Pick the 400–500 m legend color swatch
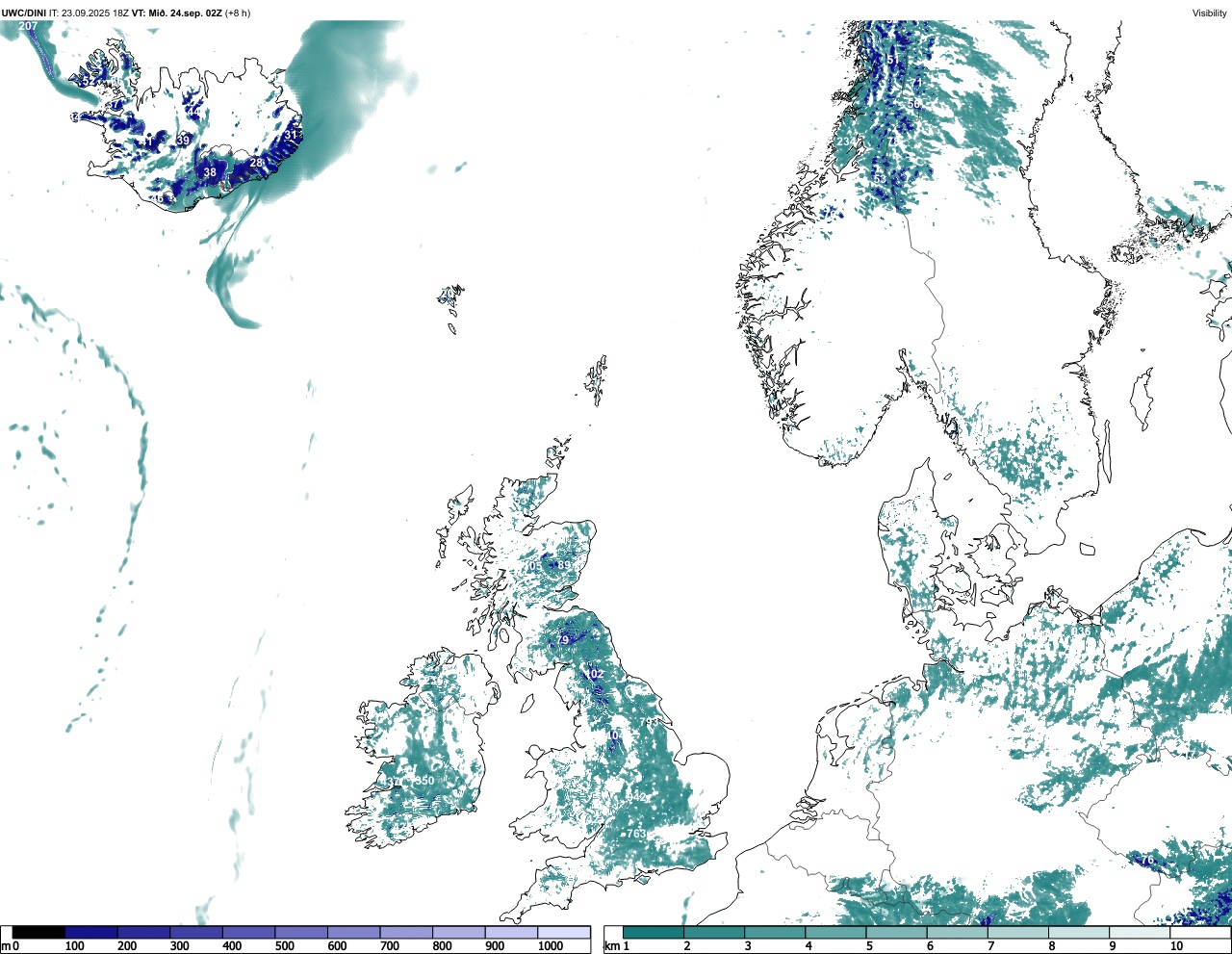 coord(248,933)
